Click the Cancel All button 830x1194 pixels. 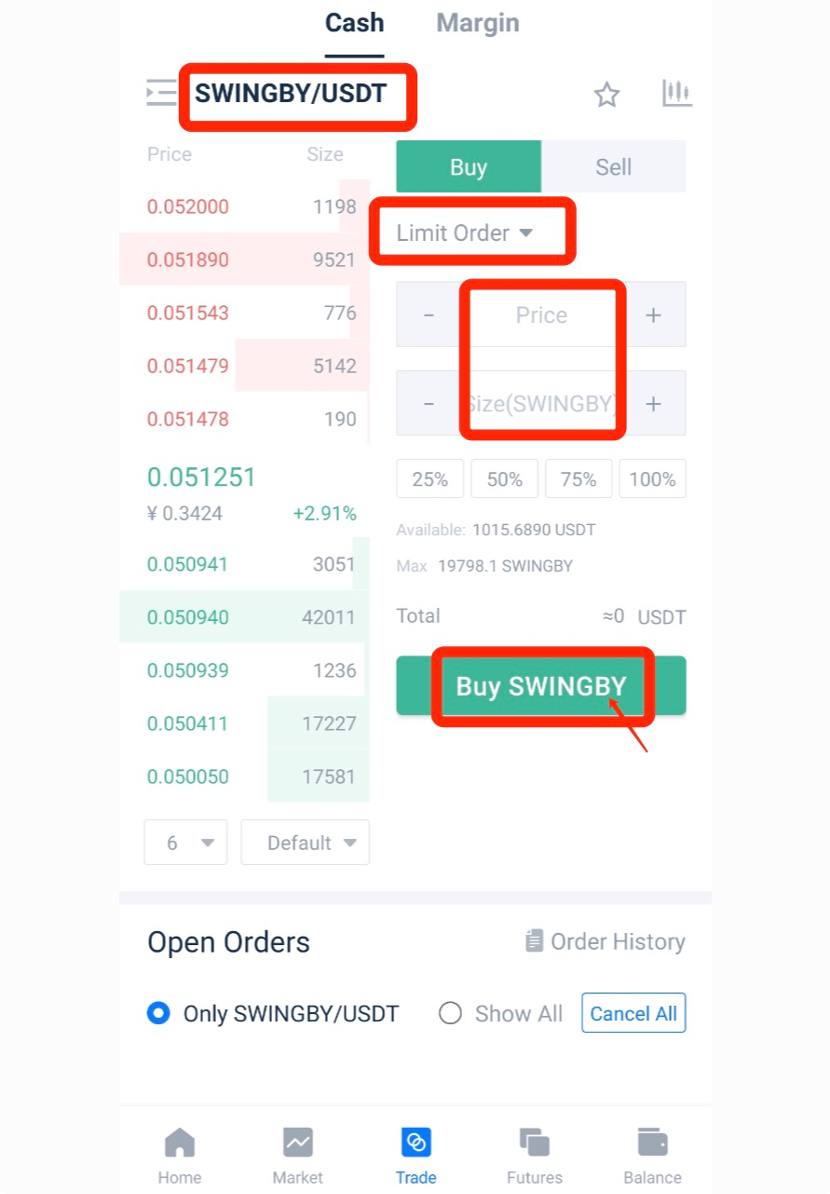[633, 1013]
